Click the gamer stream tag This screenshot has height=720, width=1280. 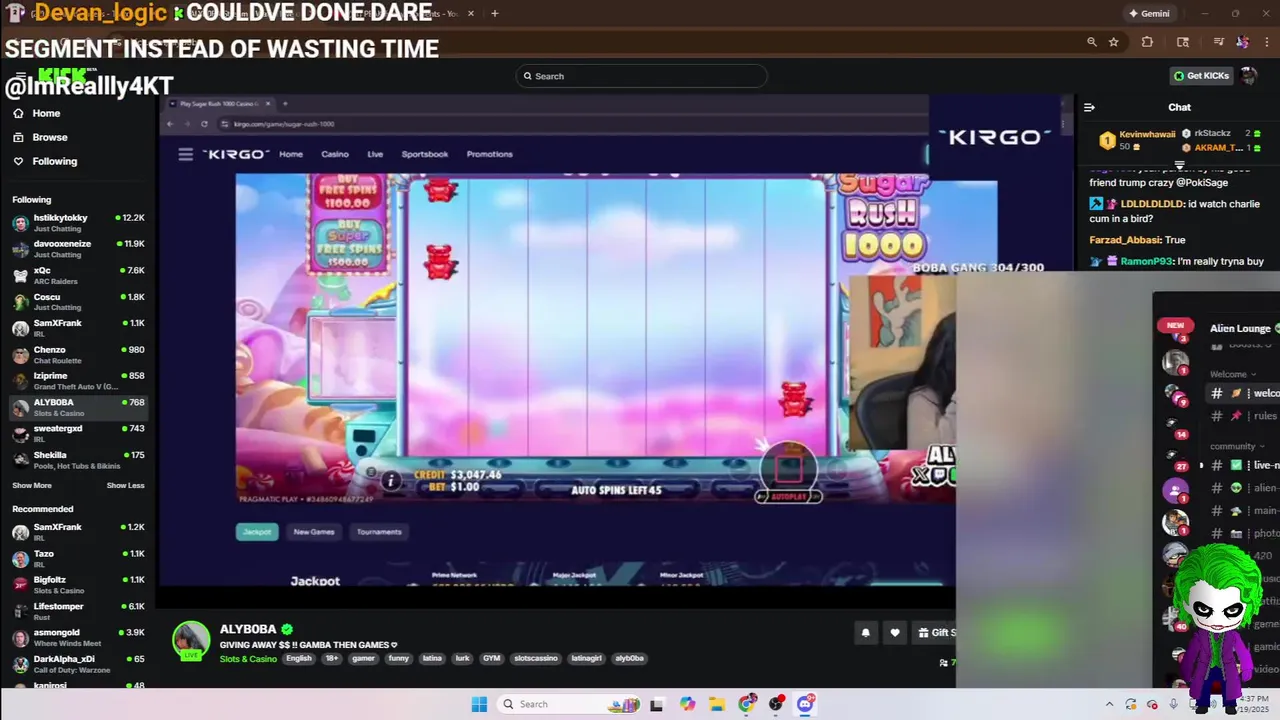coord(363,658)
